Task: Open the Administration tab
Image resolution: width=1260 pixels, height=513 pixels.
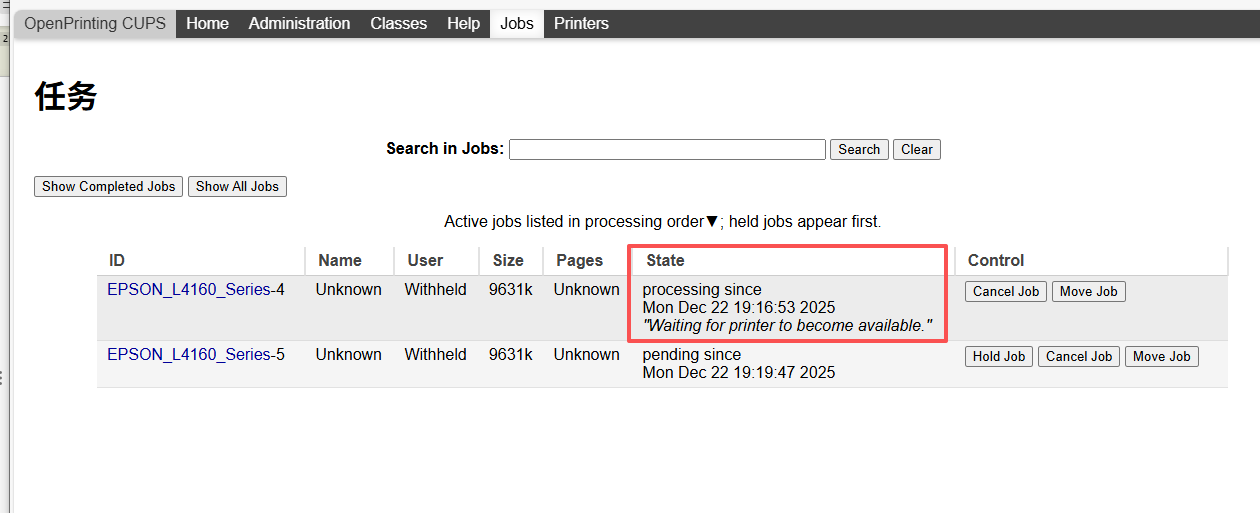Action: coord(299,23)
